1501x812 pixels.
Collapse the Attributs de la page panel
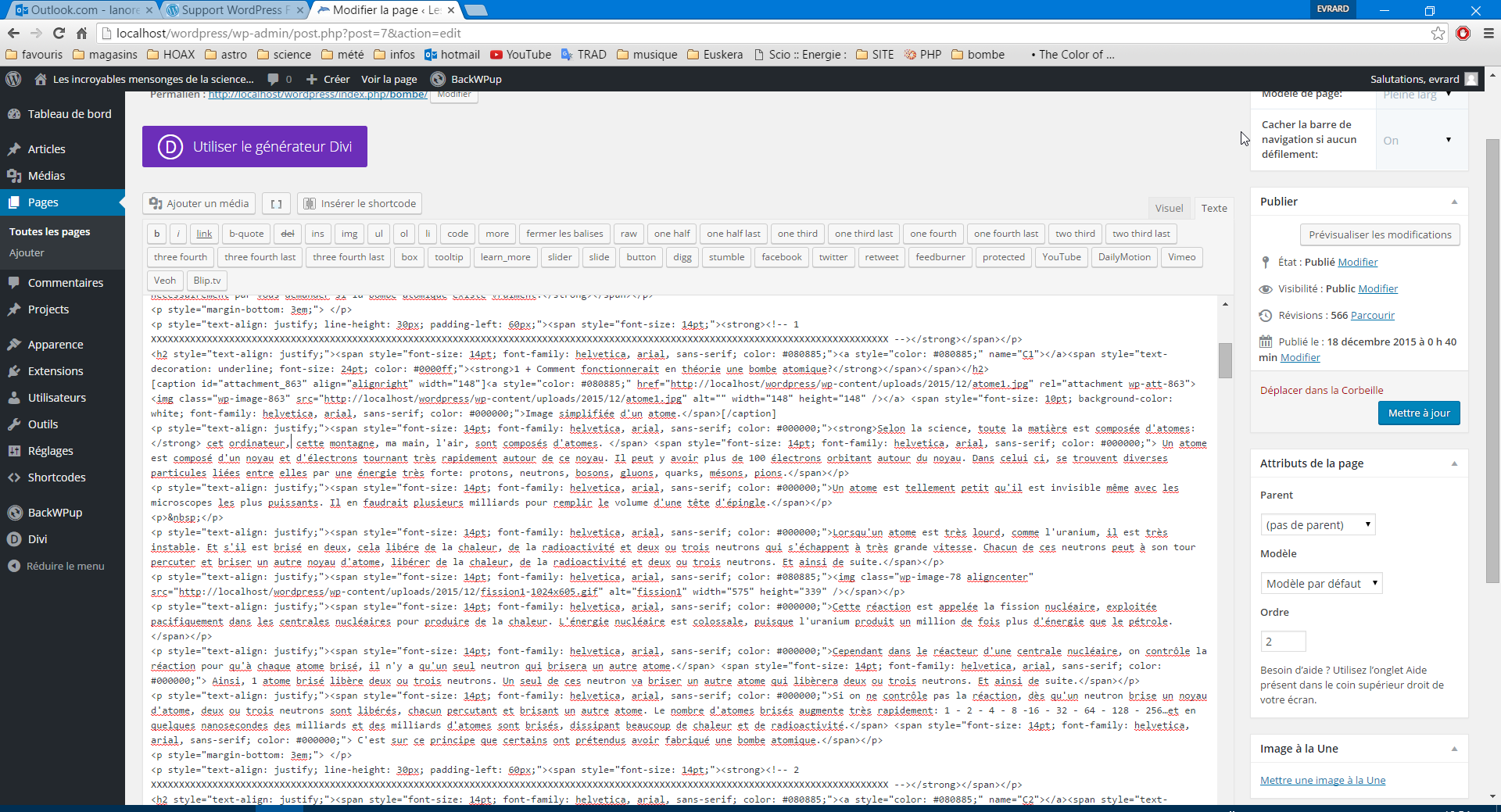pyautogui.click(x=1454, y=463)
